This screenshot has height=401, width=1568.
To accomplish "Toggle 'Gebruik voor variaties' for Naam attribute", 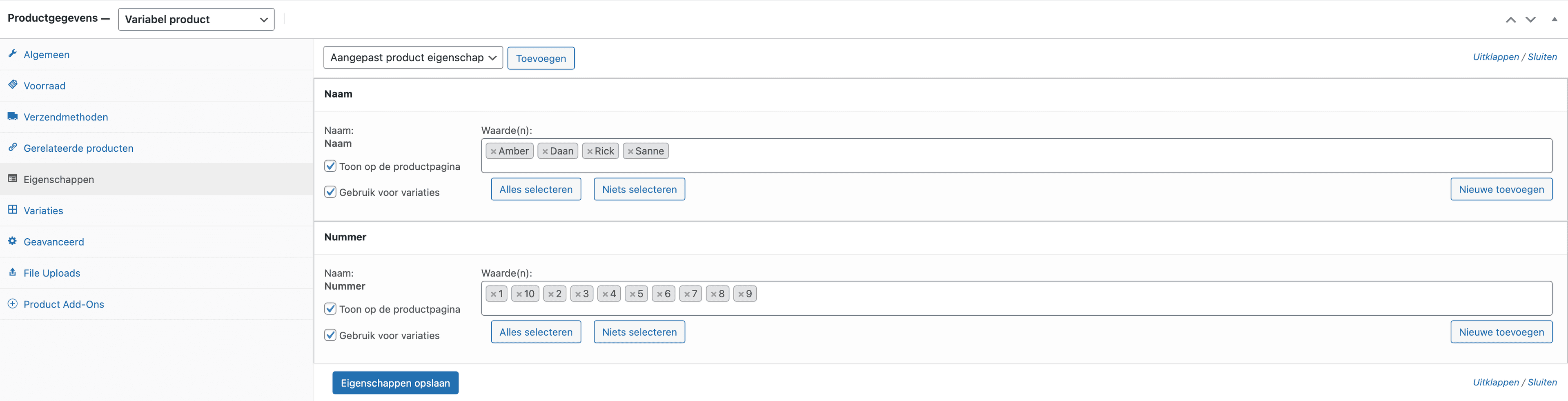I will click(330, 192).
